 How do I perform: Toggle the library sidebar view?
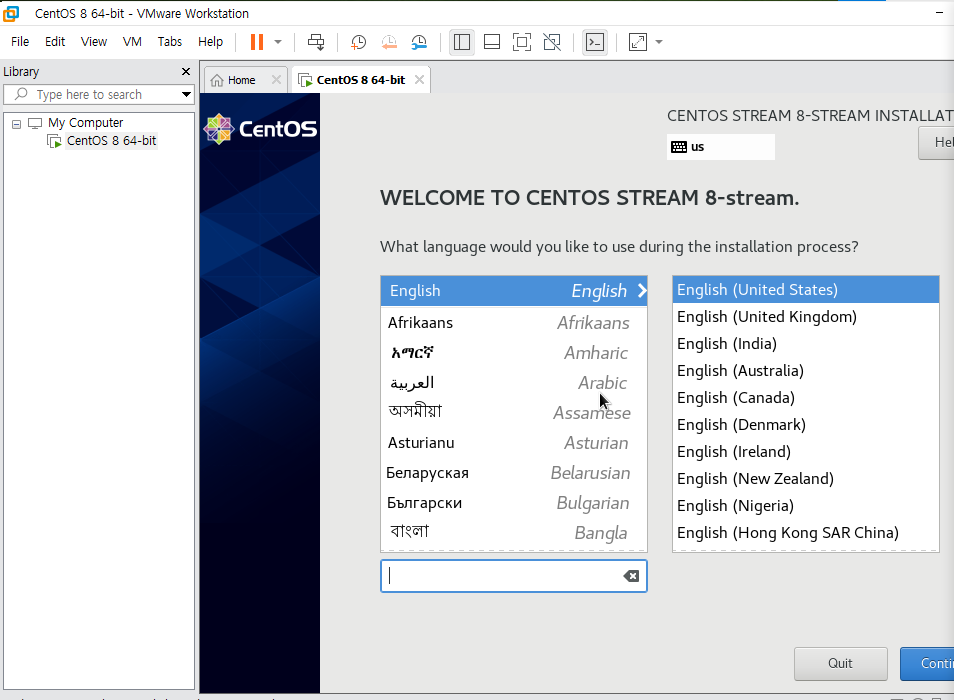click(462, 42)
